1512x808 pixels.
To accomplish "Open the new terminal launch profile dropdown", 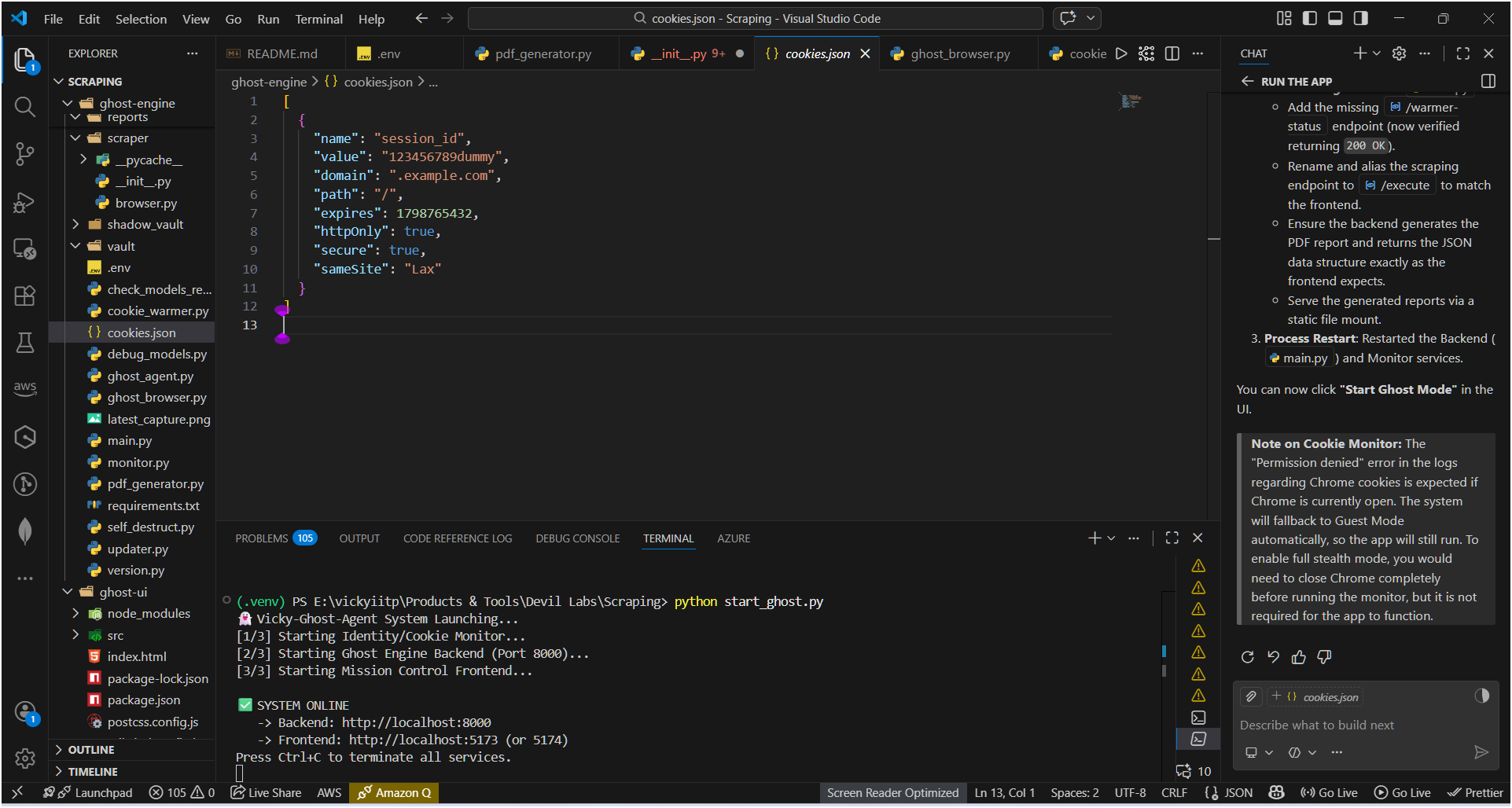I will (1112, 538).
